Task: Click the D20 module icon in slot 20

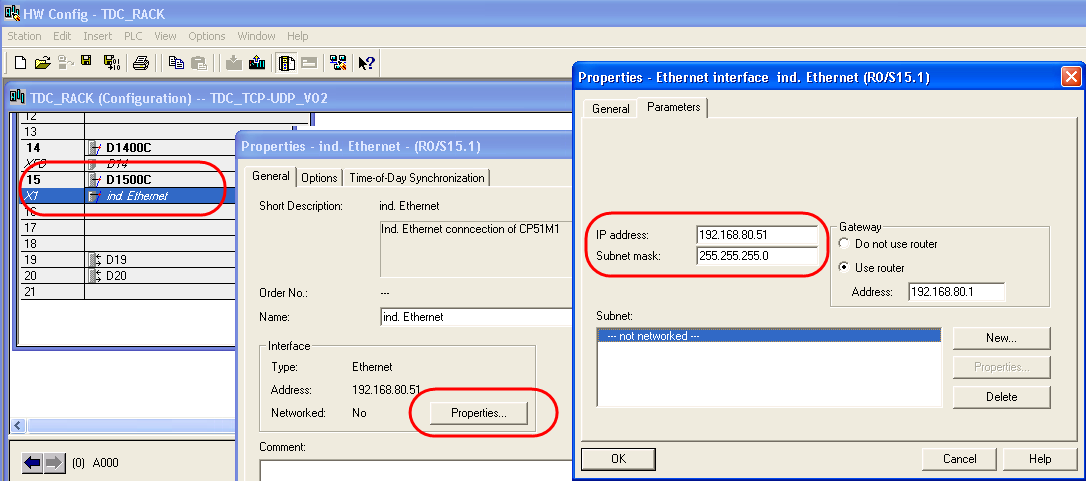Action: 96,276
